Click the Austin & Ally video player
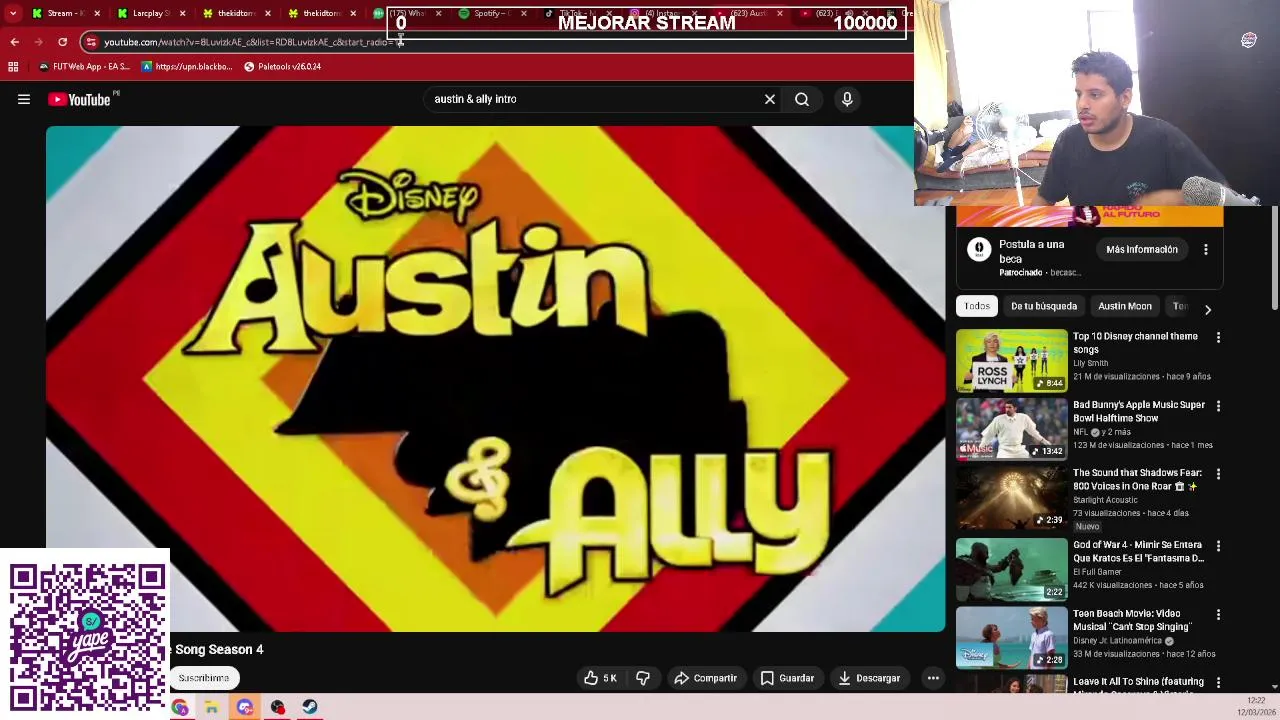Image resolution: width=1280 pixels, height=720 pixels. (x=495, y=379)
